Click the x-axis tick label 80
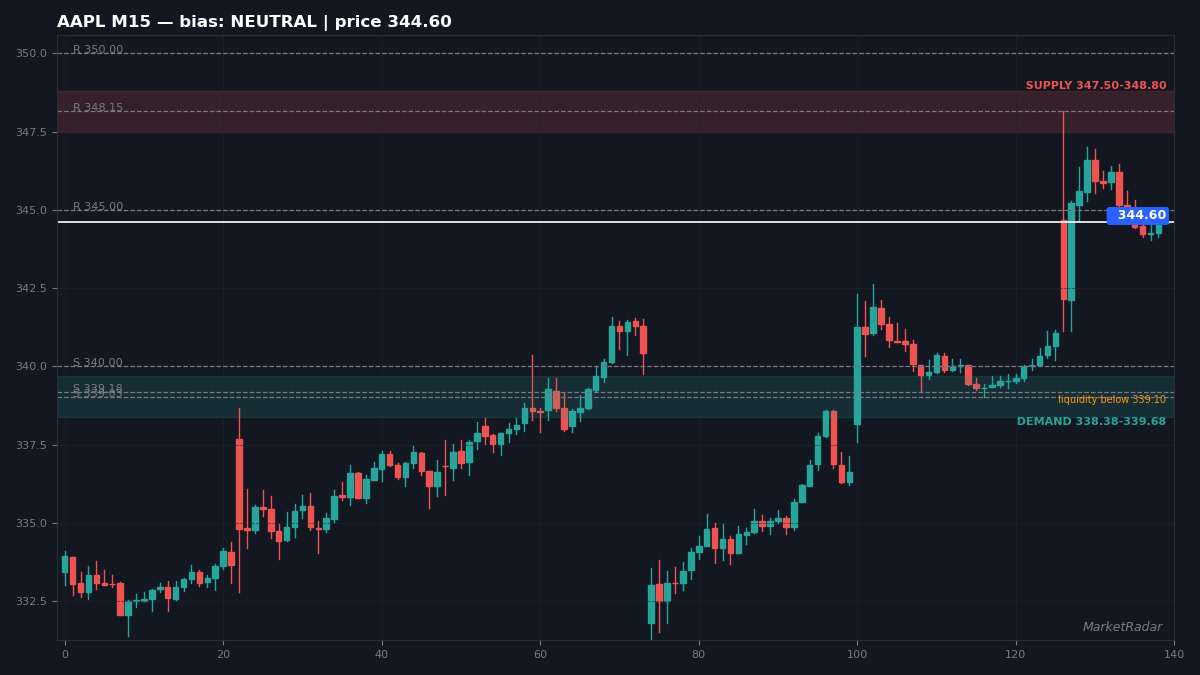 [698, 655]
